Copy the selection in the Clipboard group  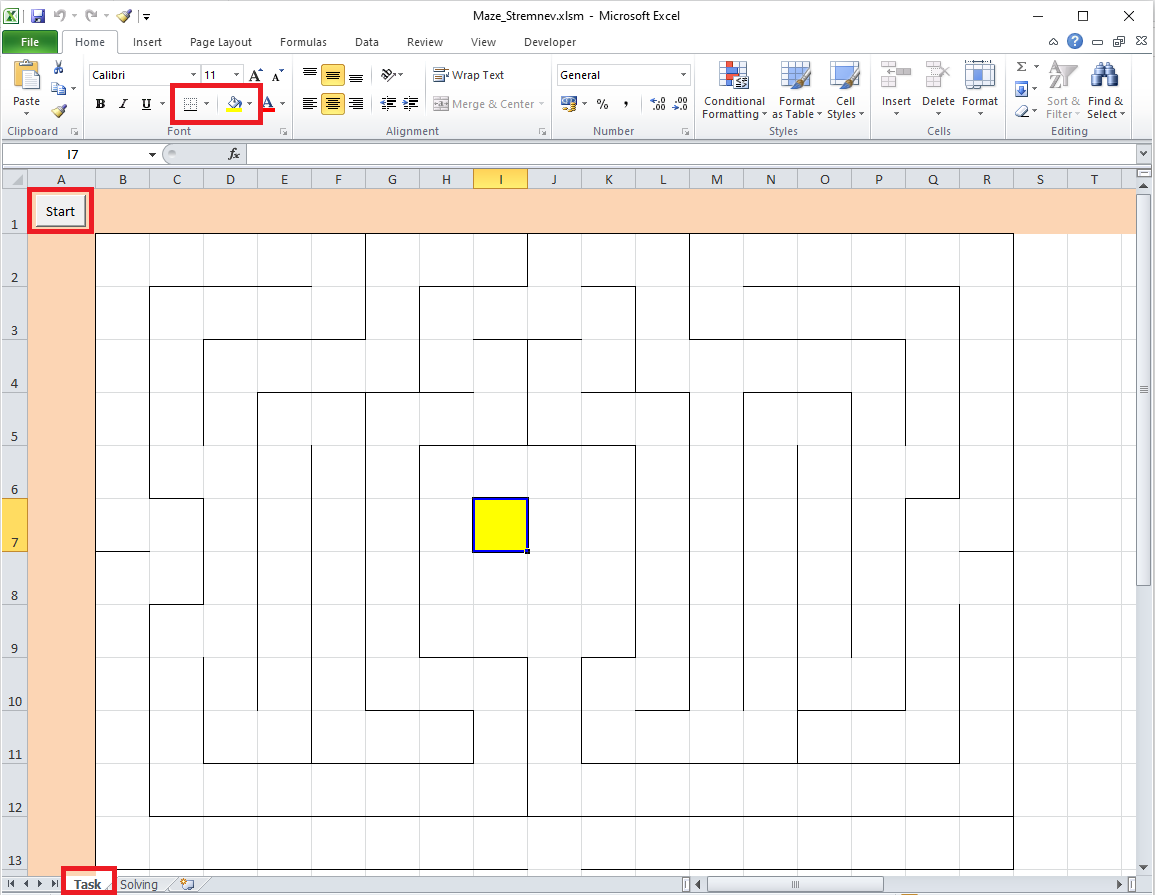click(x=58, y=89)
